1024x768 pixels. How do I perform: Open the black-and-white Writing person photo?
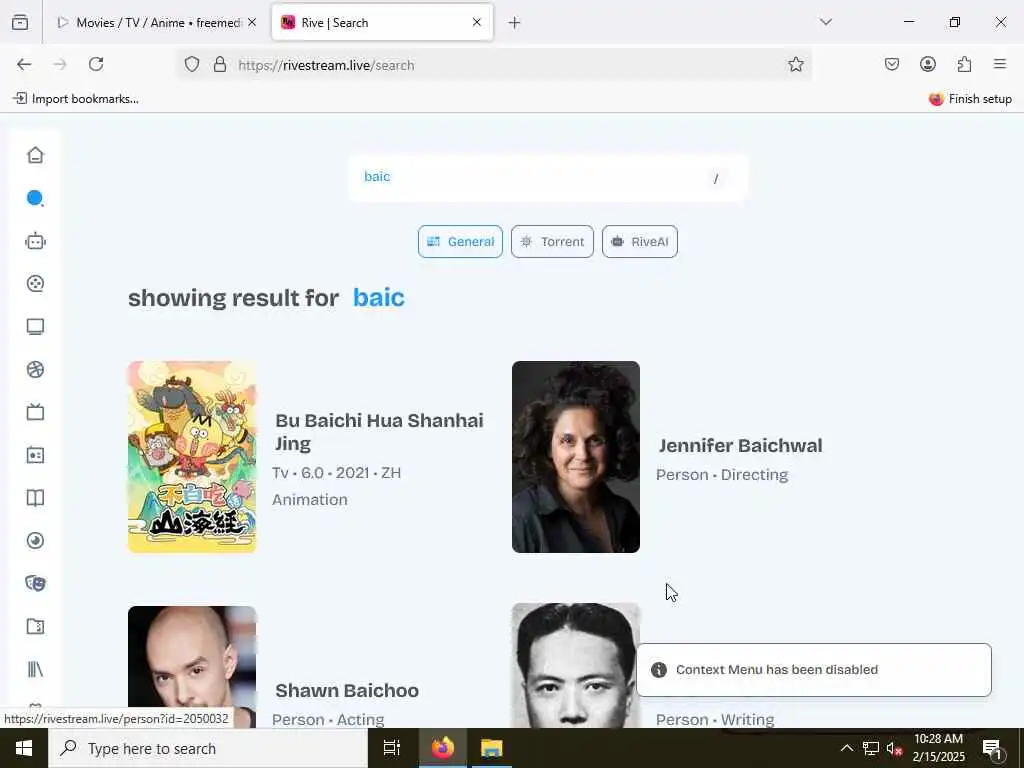[574, 665]
